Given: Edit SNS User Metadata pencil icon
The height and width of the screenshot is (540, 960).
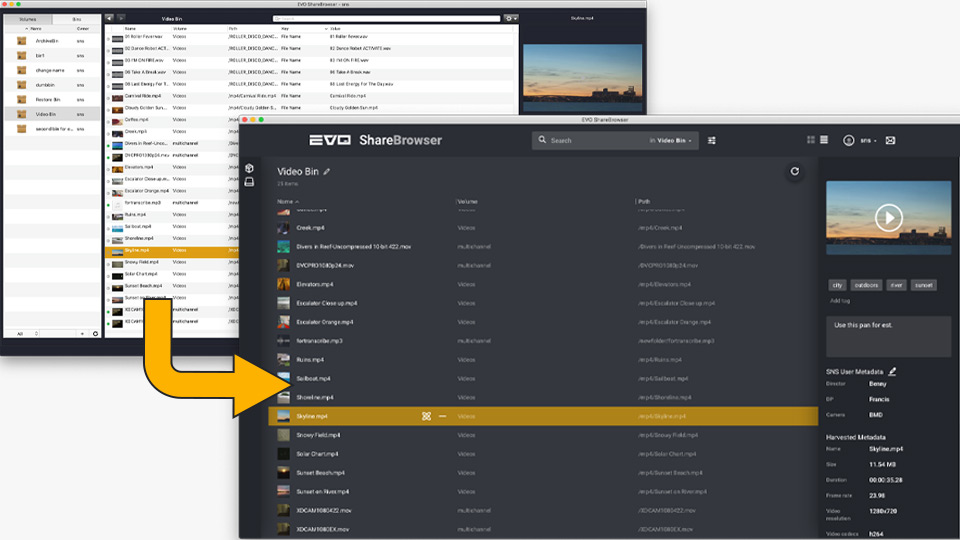Looking at the screenshot, I should click(x=893, y=371).
